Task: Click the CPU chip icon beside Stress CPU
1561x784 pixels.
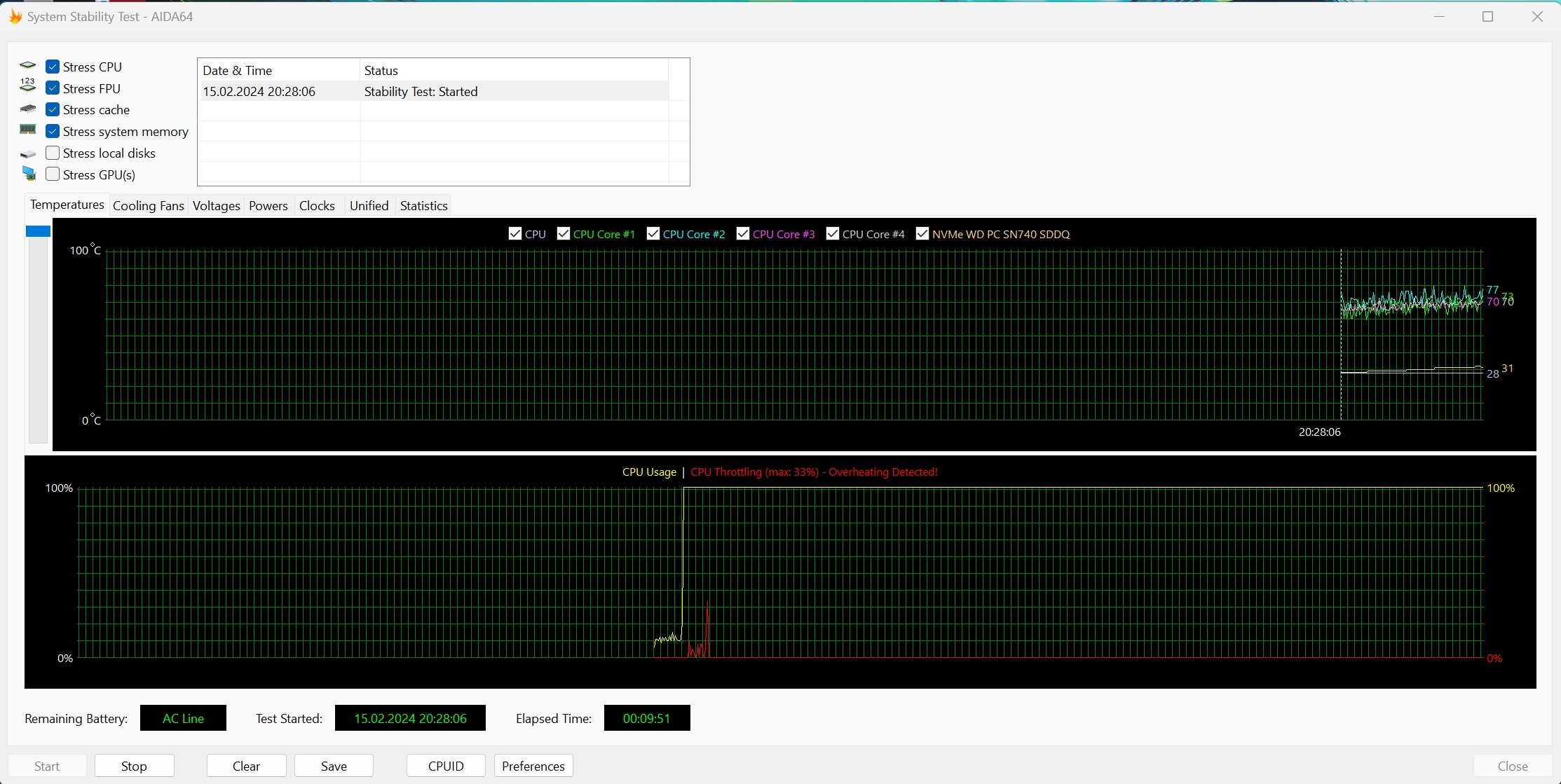Action: 27,66
